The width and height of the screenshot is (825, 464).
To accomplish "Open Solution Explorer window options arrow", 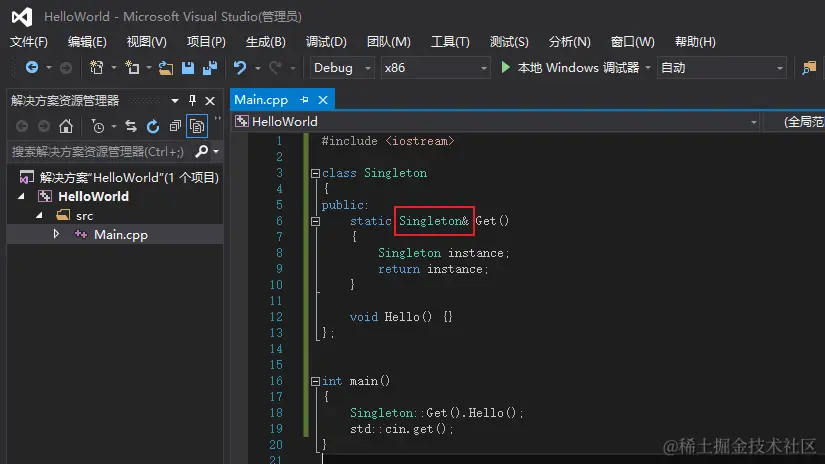I will (x=175, y=100).
